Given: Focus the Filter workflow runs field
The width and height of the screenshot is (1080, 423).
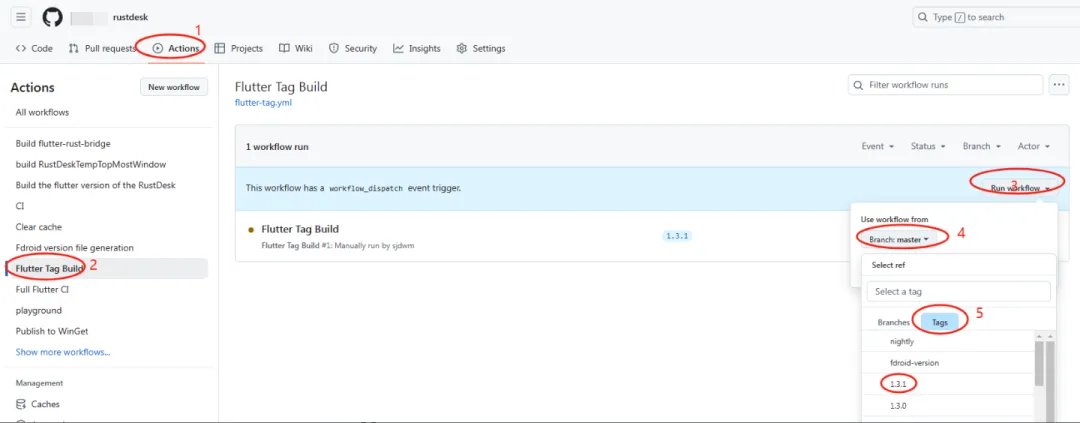Looking at the screenshot, I should (x=945, y=85).
